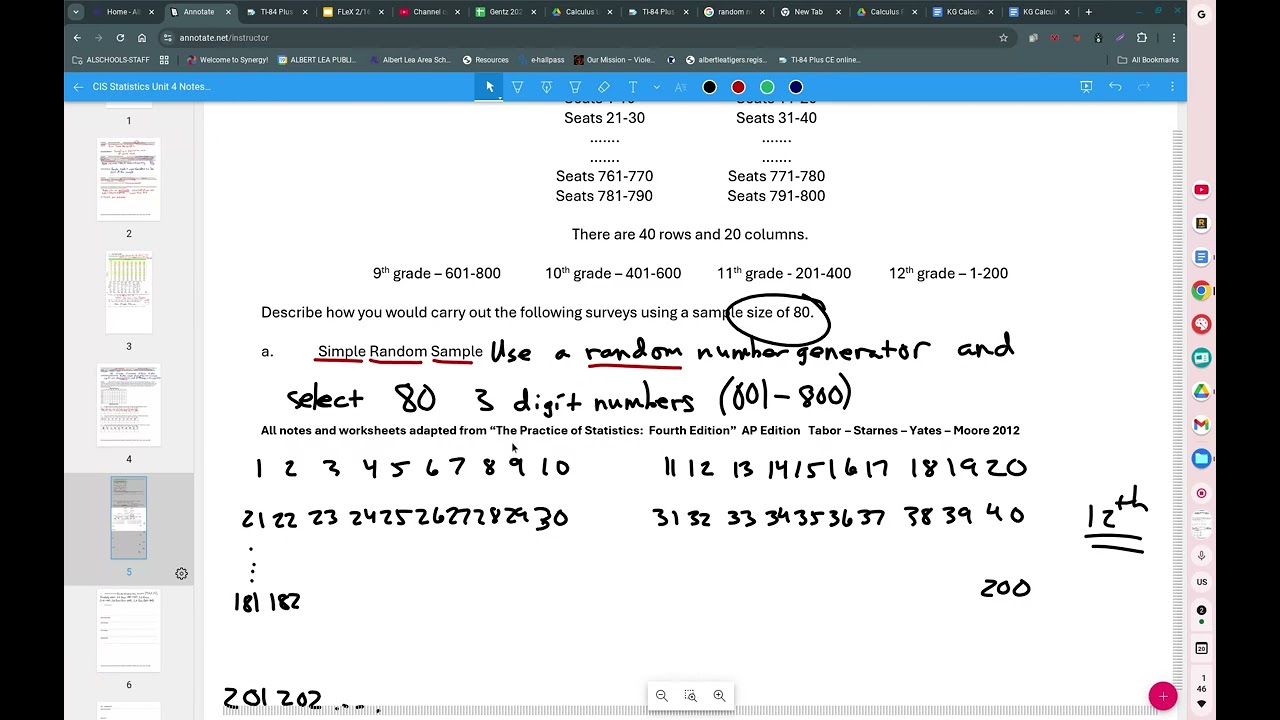Select the text tool
The image size is (1280, 720).
633,87
